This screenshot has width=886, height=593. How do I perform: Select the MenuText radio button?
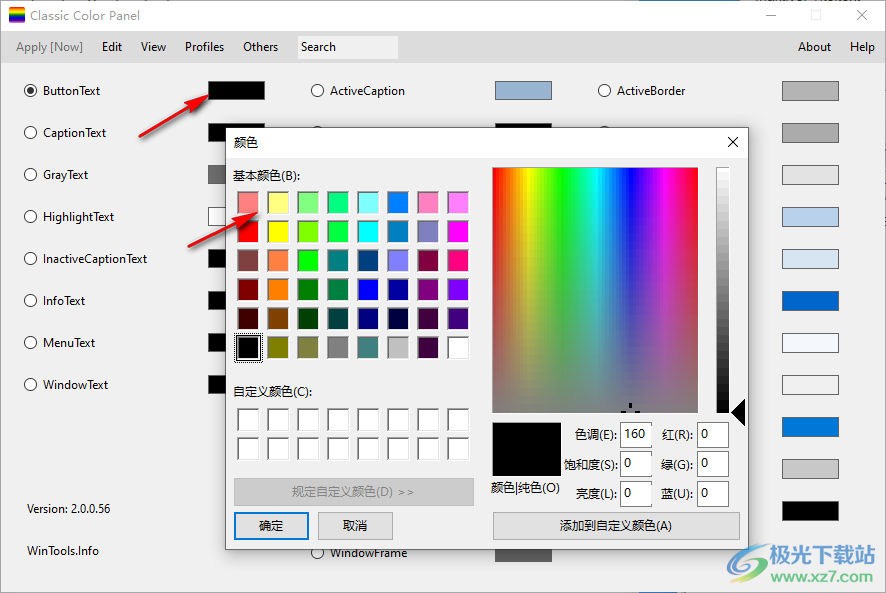pyautogui.click(x=30, y=343)
